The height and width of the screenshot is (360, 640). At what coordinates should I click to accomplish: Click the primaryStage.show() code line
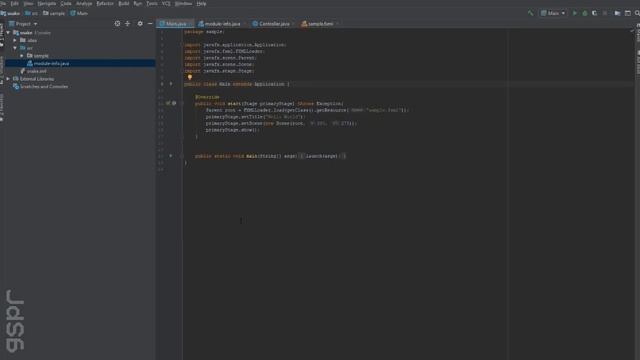[x=232, y=130]
